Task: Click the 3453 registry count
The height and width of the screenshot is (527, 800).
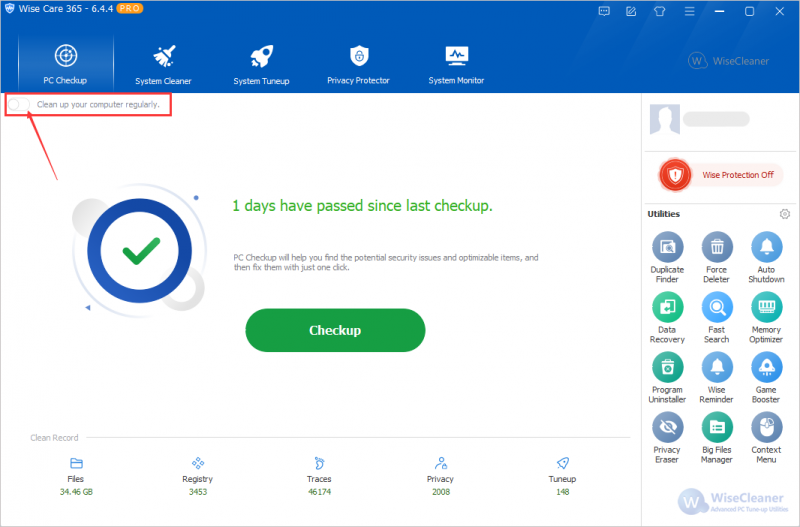Action: point(198,492)
